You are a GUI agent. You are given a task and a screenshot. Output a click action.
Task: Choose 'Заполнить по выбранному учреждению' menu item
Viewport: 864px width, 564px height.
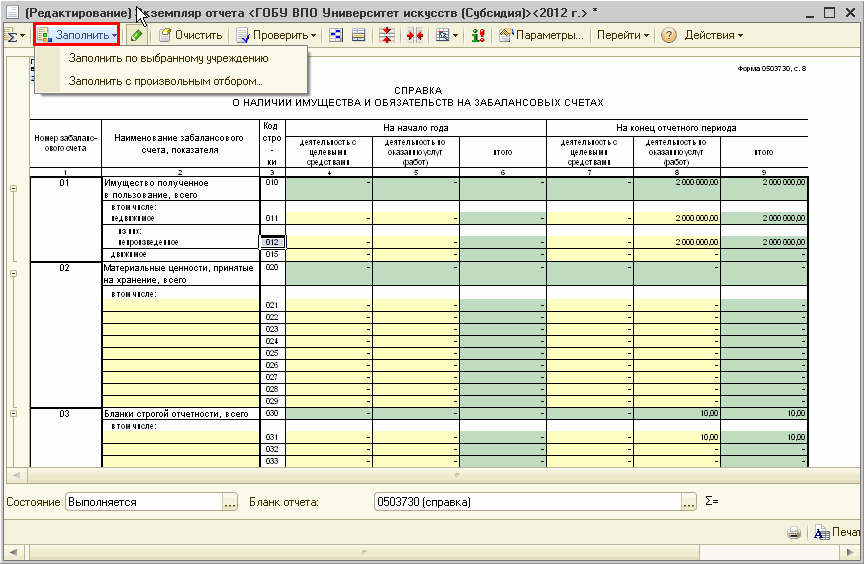pos(168,58)
